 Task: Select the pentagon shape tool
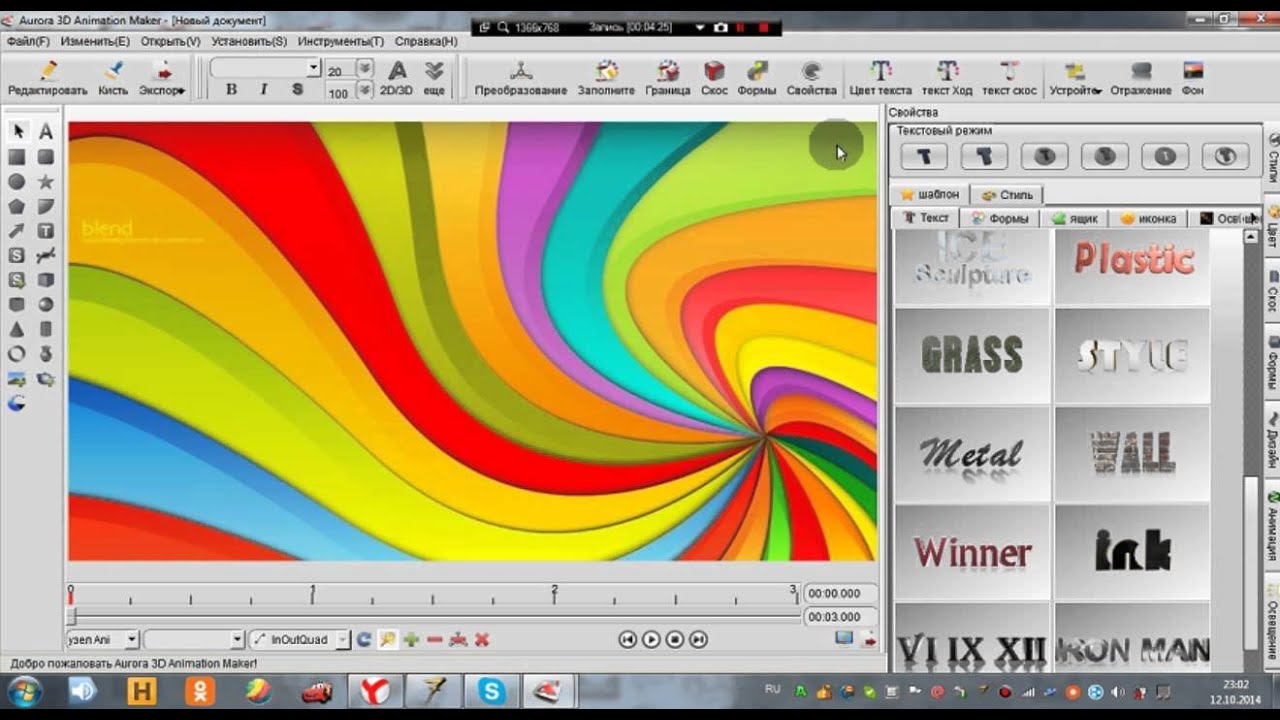coord(17,206)
